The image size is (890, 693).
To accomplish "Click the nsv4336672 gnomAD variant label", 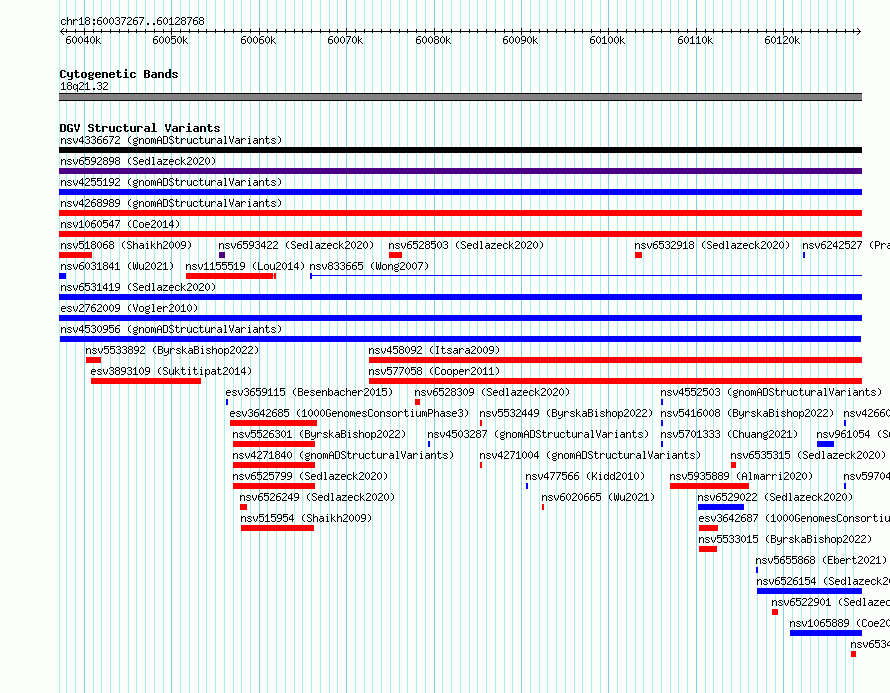I will click(171, 140).
